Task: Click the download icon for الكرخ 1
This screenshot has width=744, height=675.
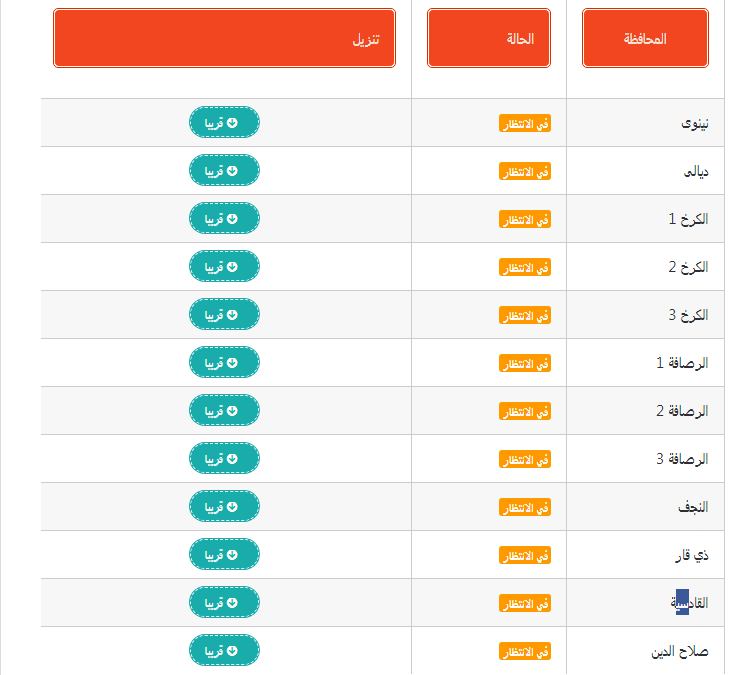Action: [x=232, y=219]
